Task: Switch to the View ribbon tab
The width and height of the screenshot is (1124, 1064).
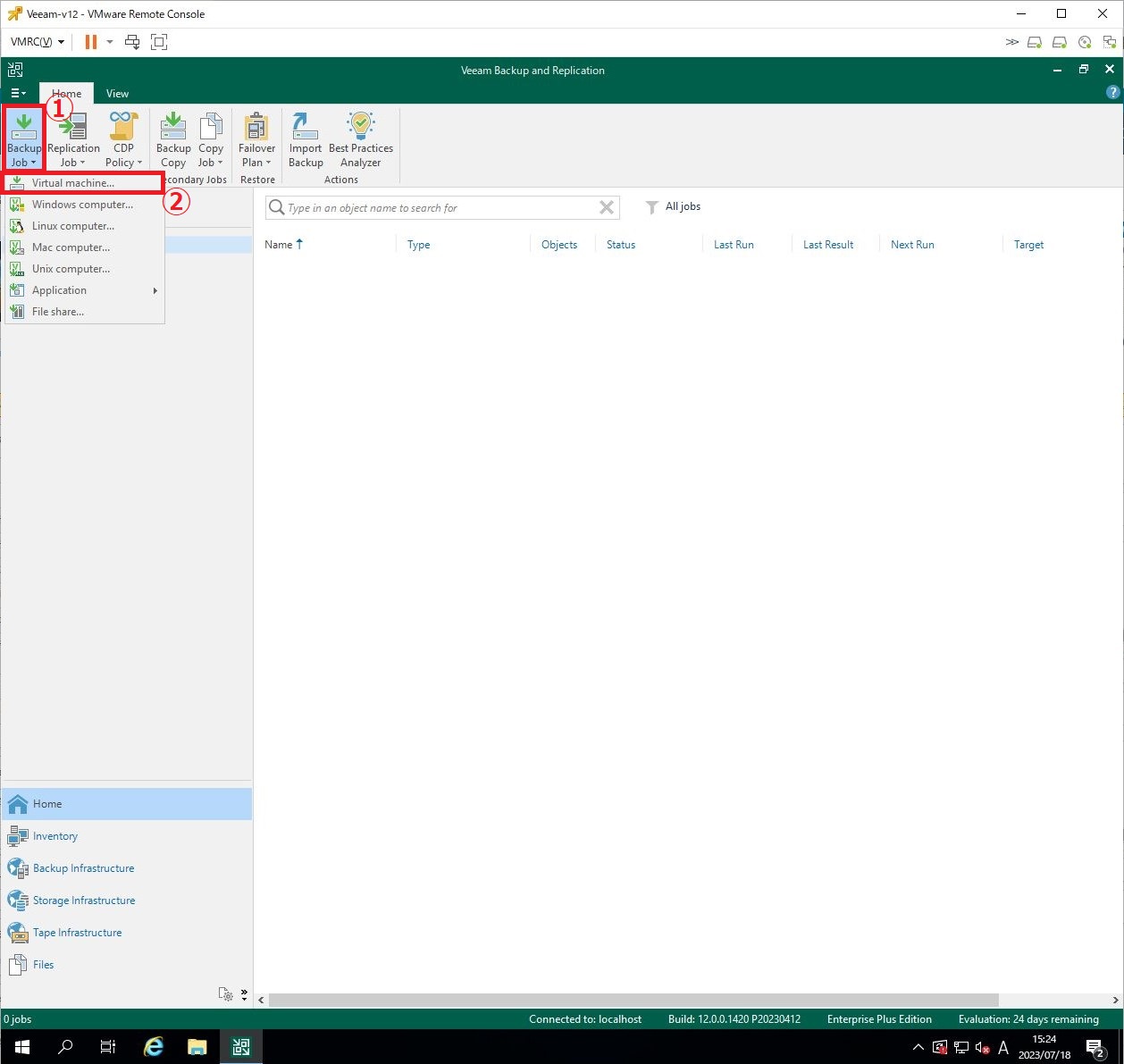Action: (x=117, y=94)
